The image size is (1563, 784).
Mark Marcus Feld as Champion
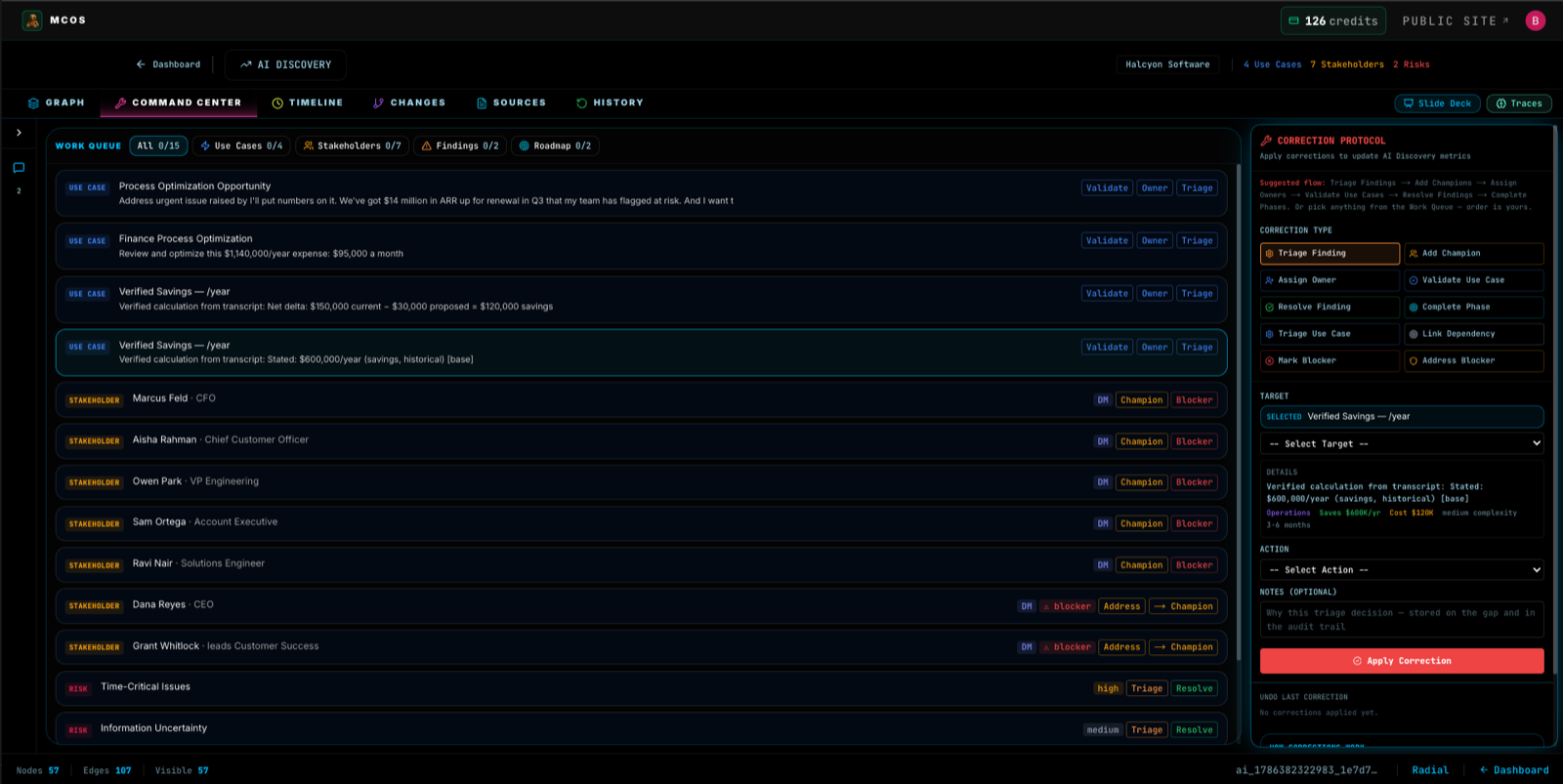coord(1141,400)
